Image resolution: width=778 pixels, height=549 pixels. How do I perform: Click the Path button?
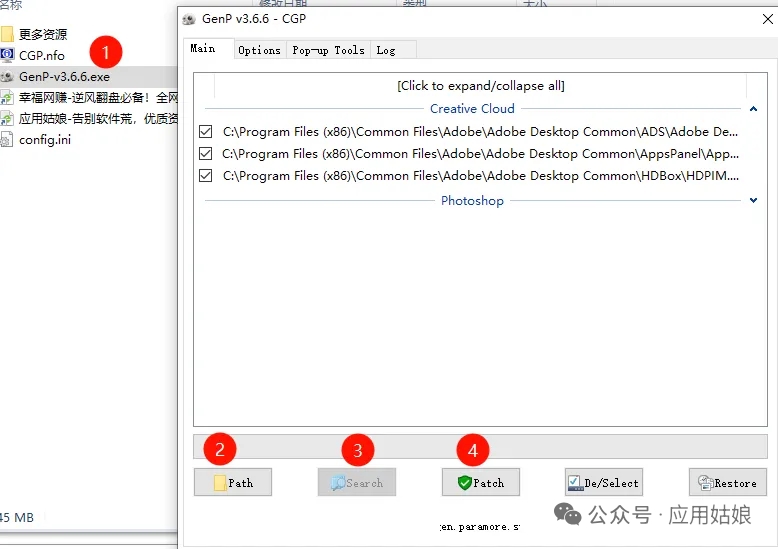(233, 483)
